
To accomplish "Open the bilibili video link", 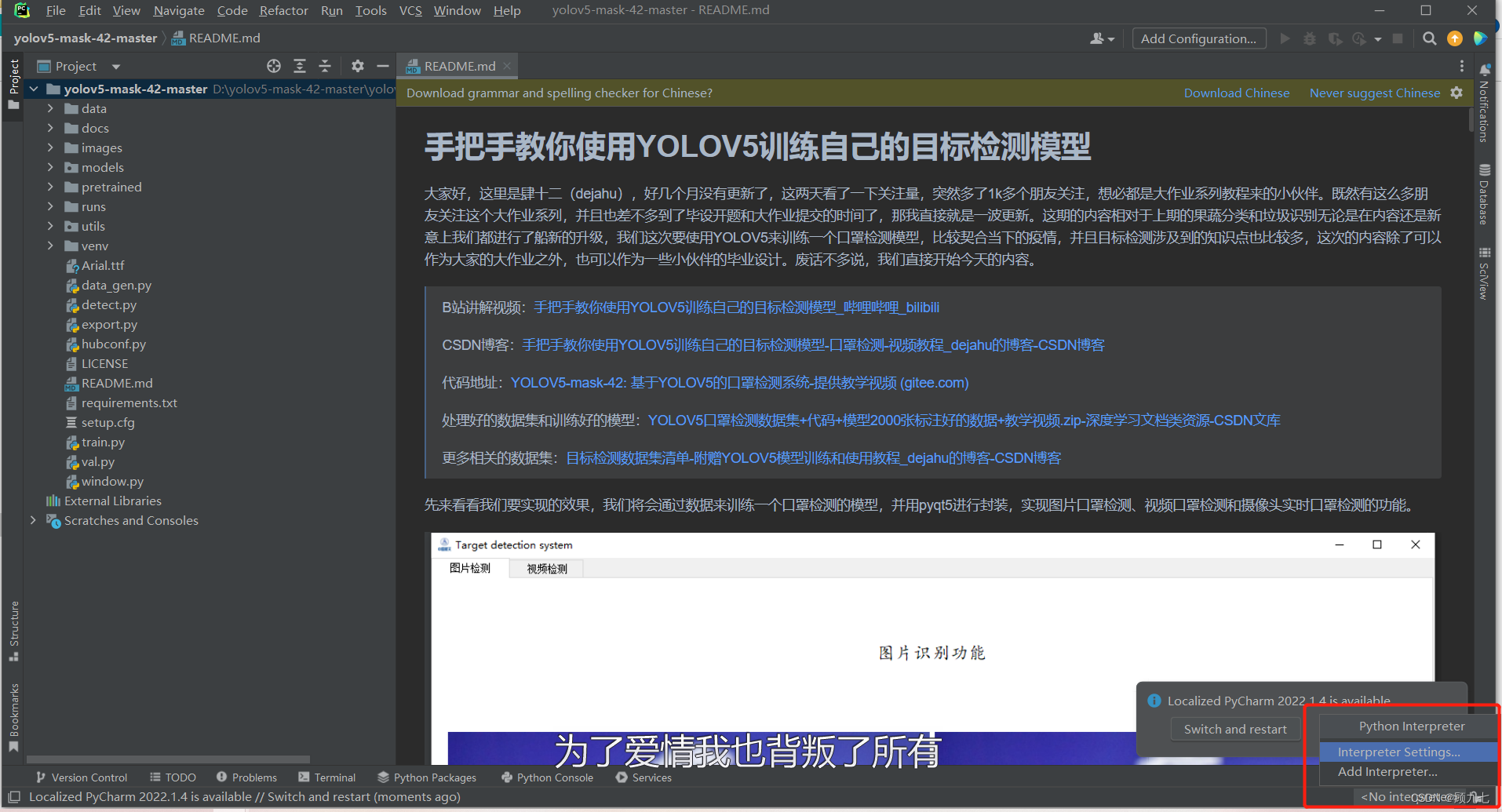I will 736,308.
